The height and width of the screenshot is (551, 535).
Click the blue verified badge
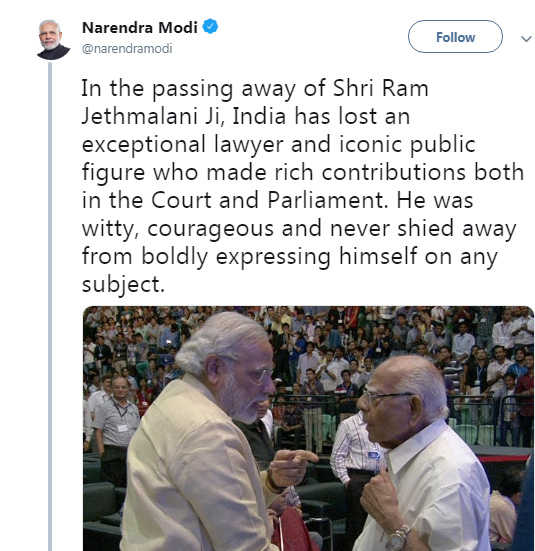tap(210, 27)
